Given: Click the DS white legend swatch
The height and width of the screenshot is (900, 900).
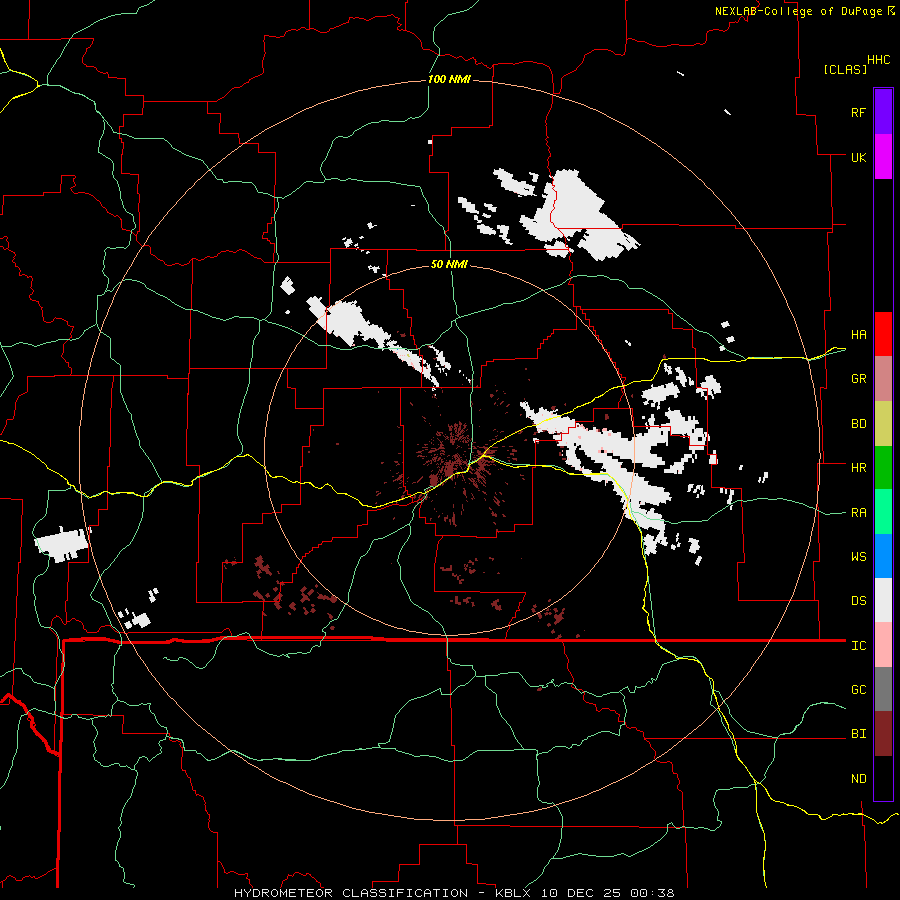Looking at the screenshot, I should pyautogui.click(x=883, y=600).
